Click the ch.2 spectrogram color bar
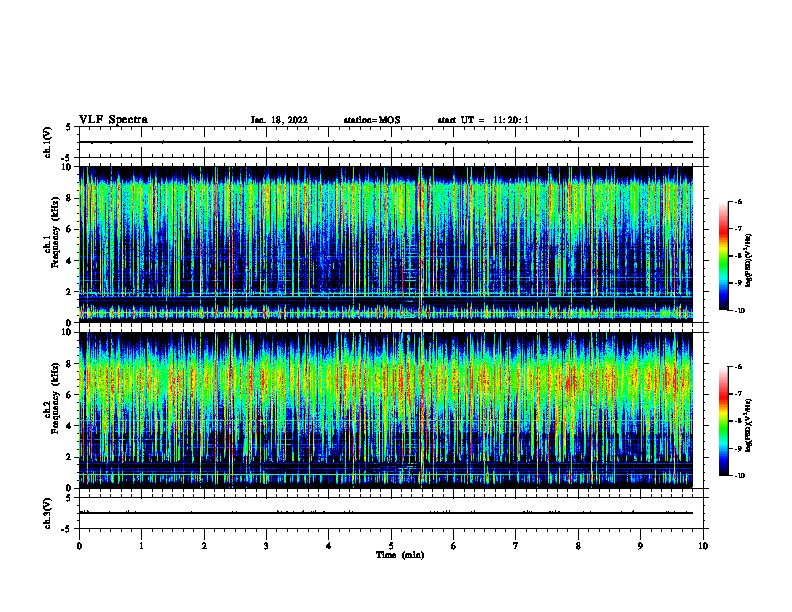This screenshot has width=792, height=612. point(723,421)
